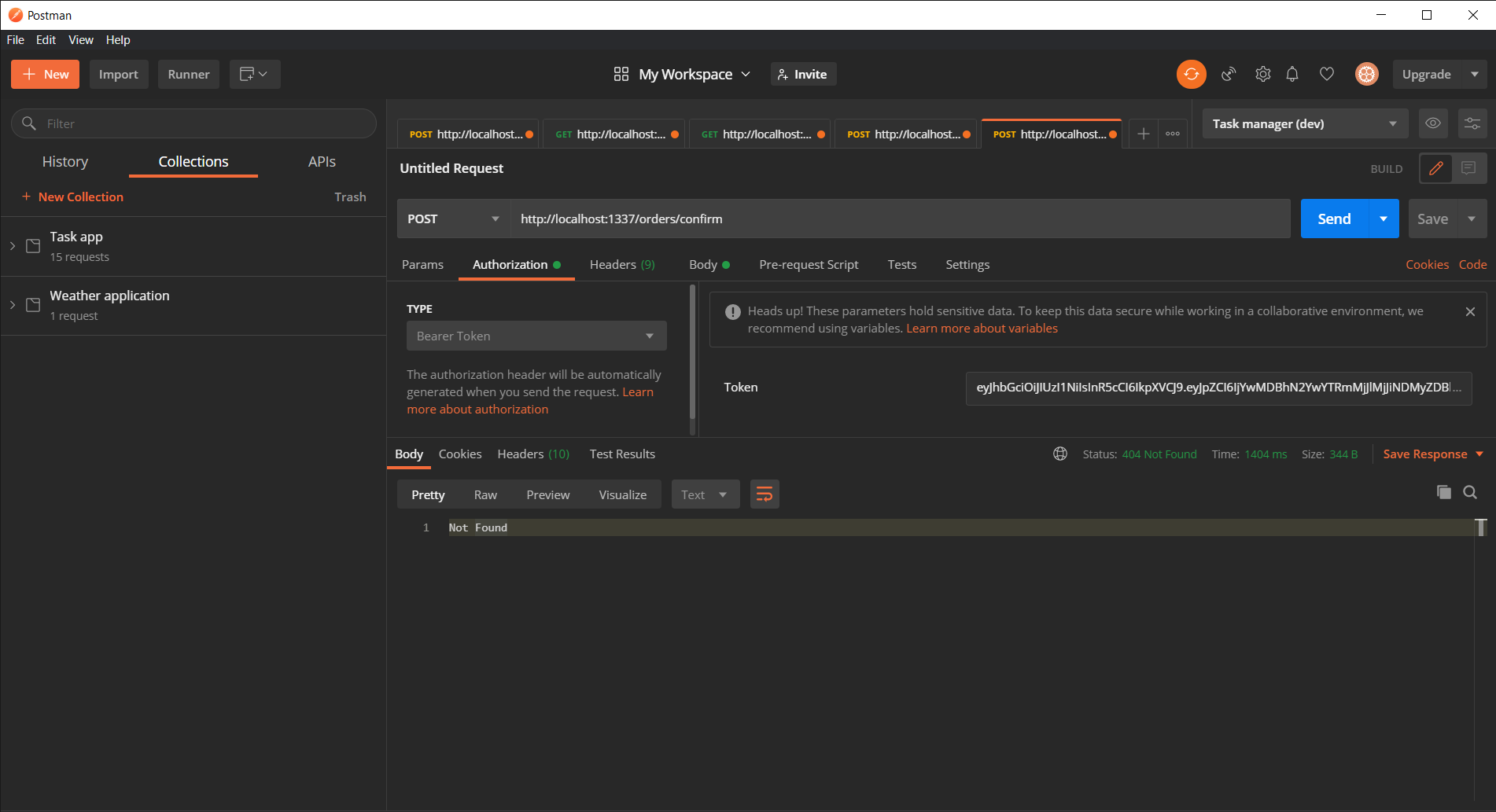Screen dimensions: 1496x812
Task: Open the Postman settings gear
Action: [x=1262, y=74]
